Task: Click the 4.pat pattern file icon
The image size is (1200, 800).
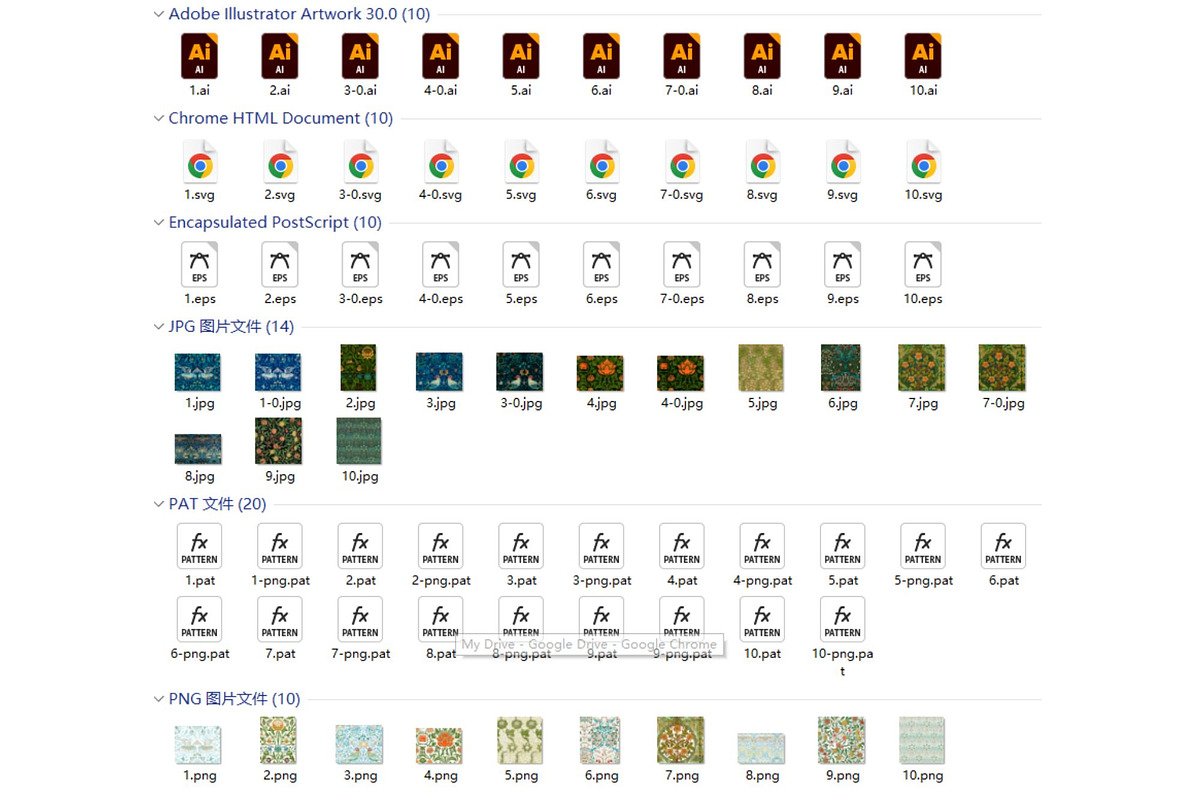Action: (682, 547)
